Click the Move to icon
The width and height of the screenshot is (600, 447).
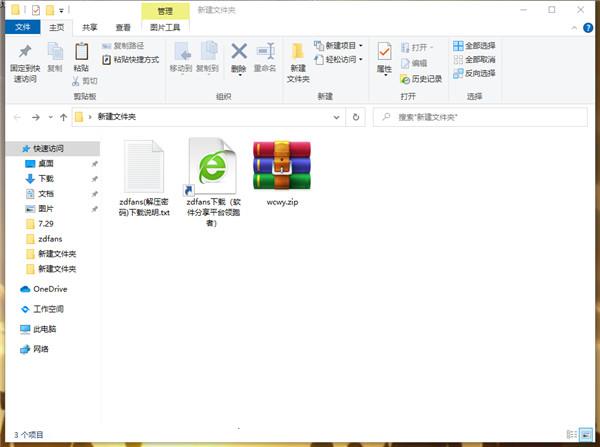click(x=181, y=51)
